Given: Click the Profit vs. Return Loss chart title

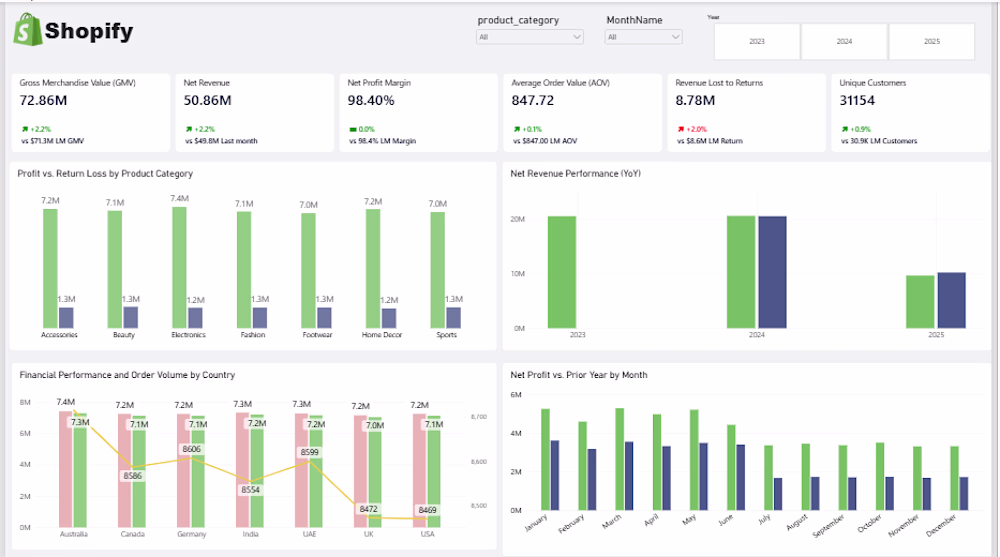Looking at the screenshot, I should click(x=105, y=174).
